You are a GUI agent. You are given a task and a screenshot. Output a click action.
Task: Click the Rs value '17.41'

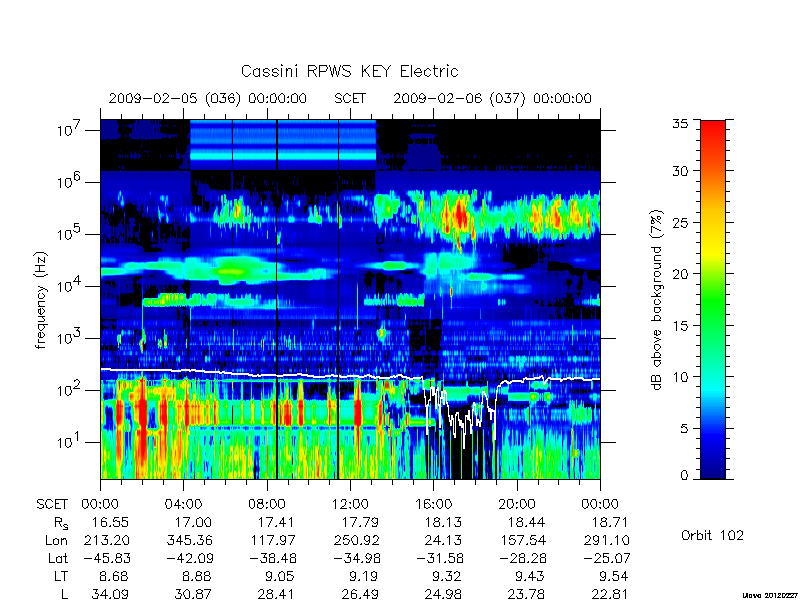(276, 522)
